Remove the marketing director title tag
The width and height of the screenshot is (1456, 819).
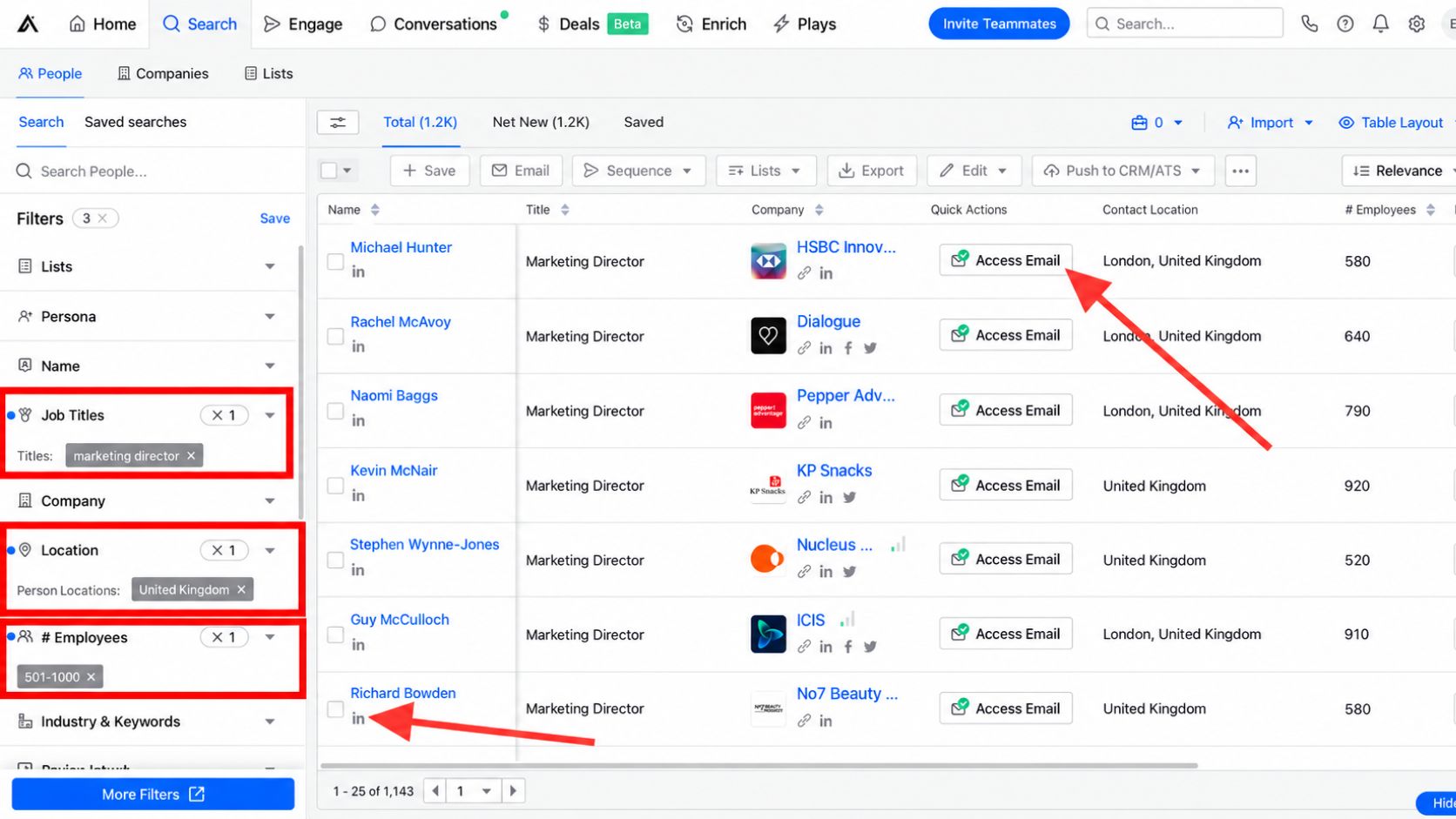point(191,456)
